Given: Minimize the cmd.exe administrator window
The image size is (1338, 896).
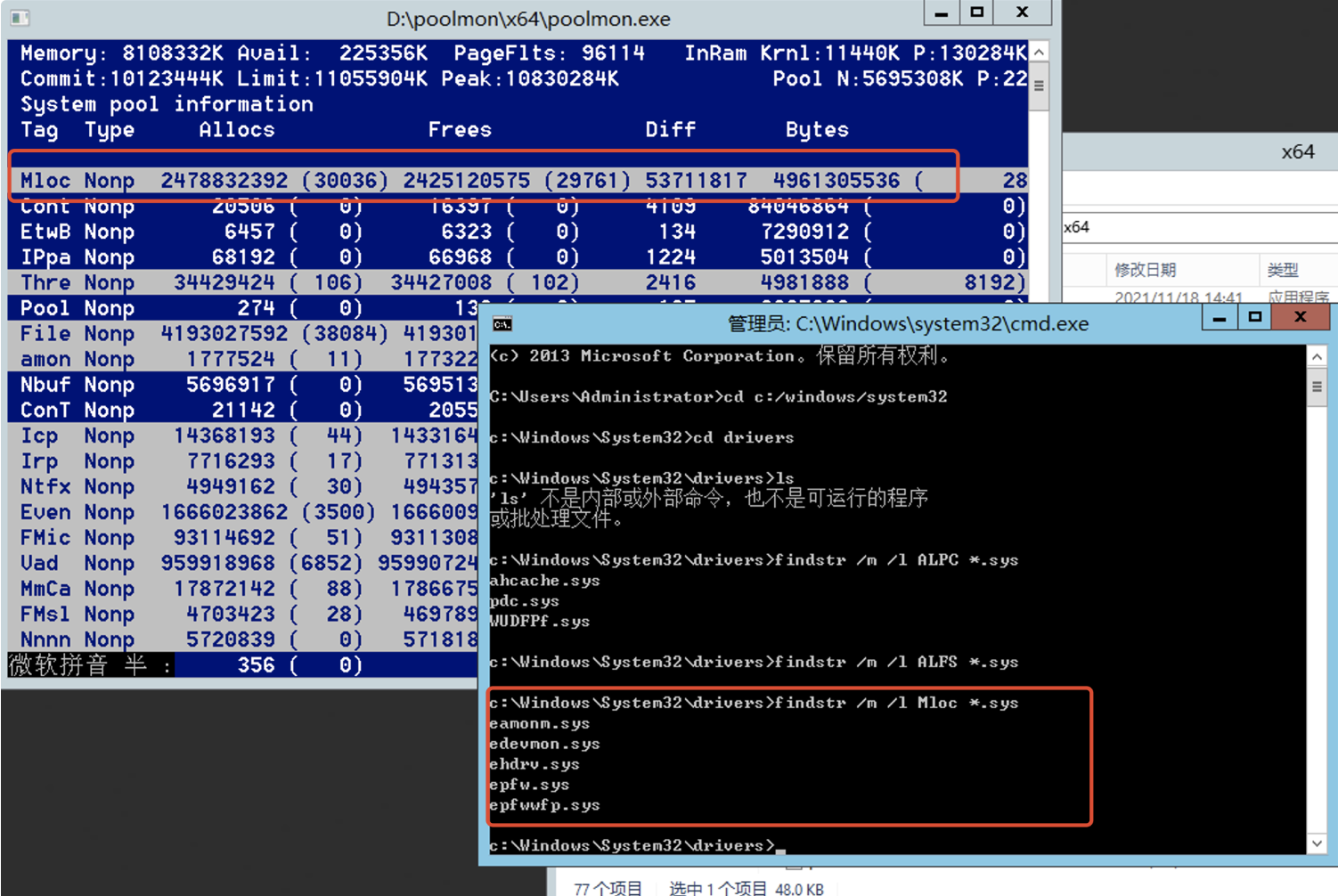Looking at the screenshot, I should tap(1219, 317).
